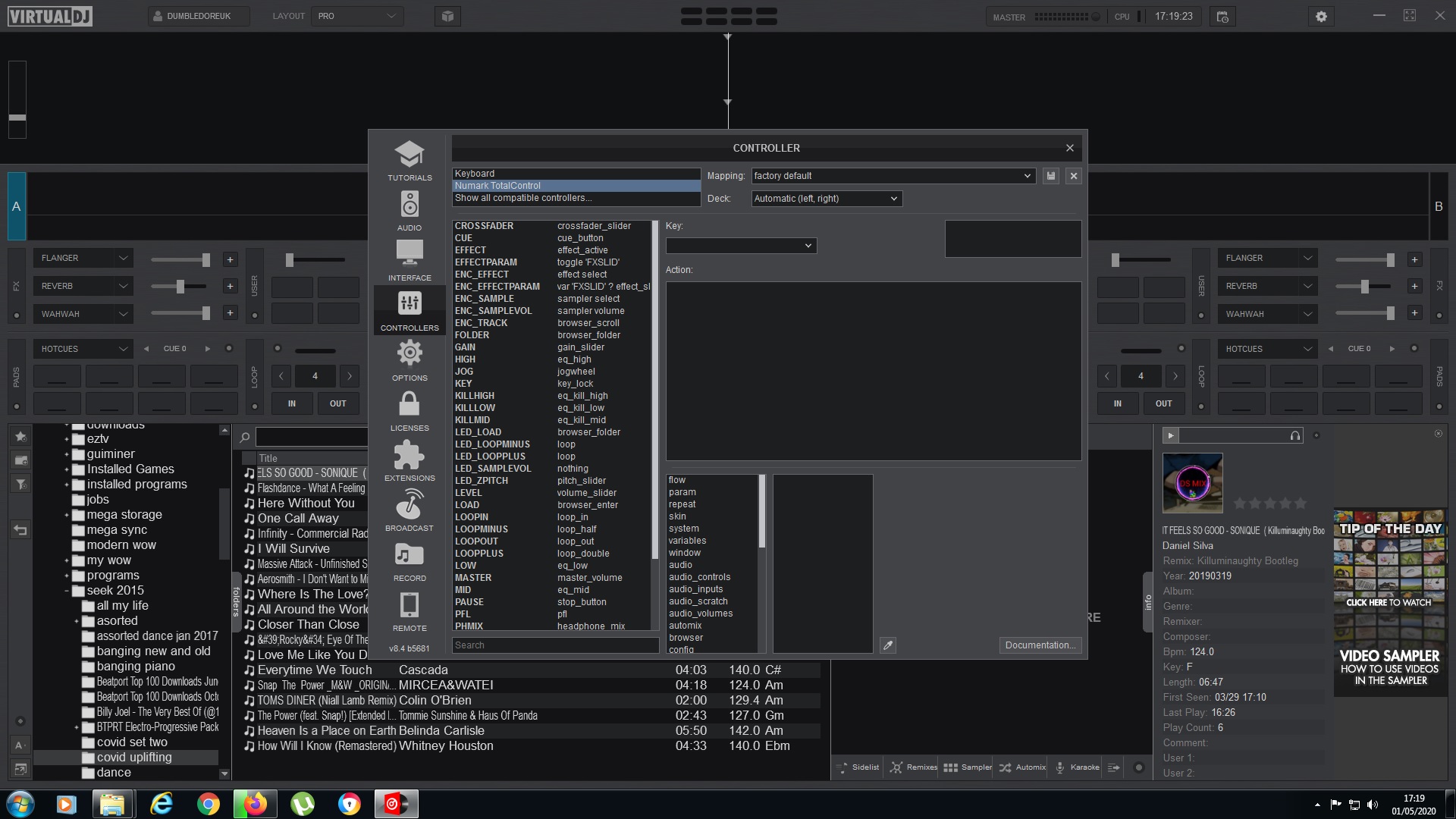This screenshot has width=1456, height=819.
Task: Open VirtualDJ settings gear in top bar
Action: [1321, 16]
